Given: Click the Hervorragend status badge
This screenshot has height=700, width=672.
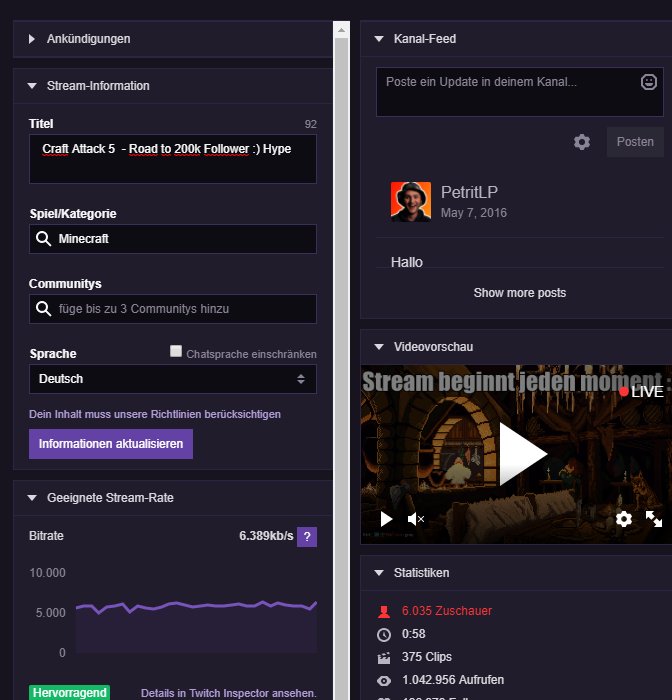Looking at the screenshot, I should coord(69,692).
